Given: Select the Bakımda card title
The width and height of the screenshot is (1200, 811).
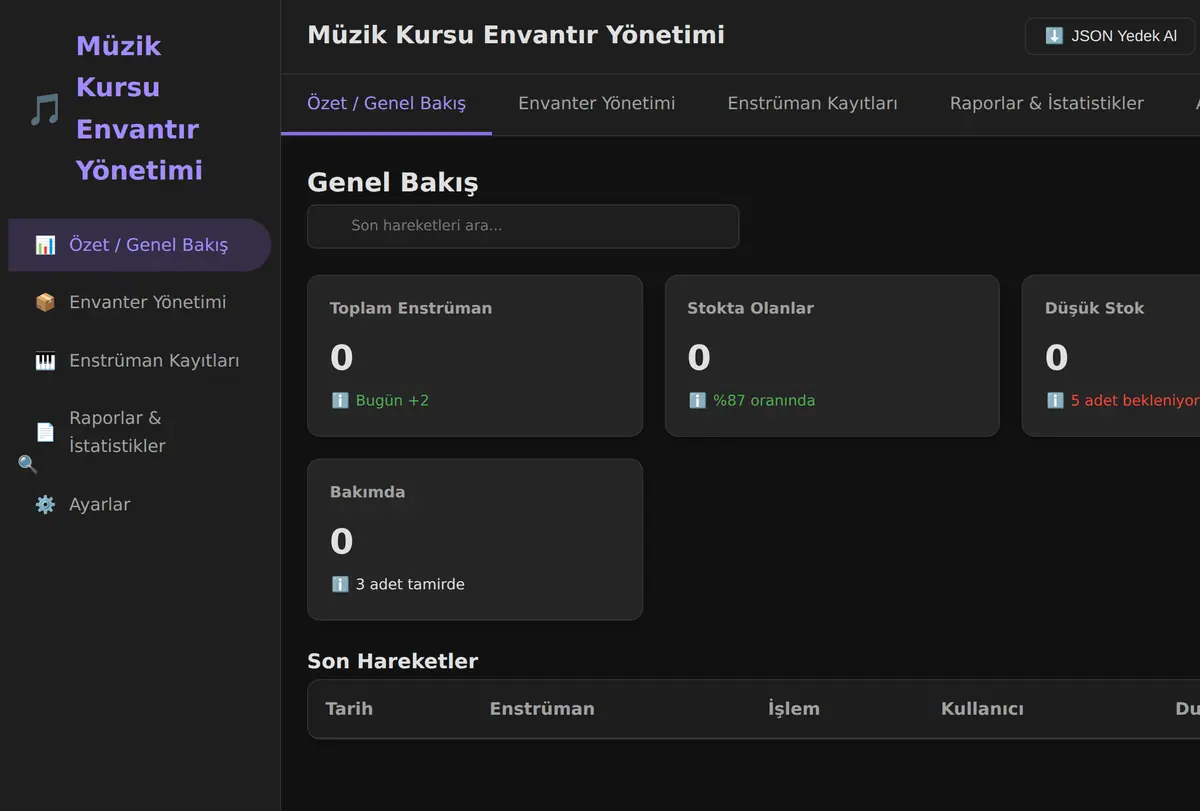Looking at the screenshot, I should coord(367,492).
